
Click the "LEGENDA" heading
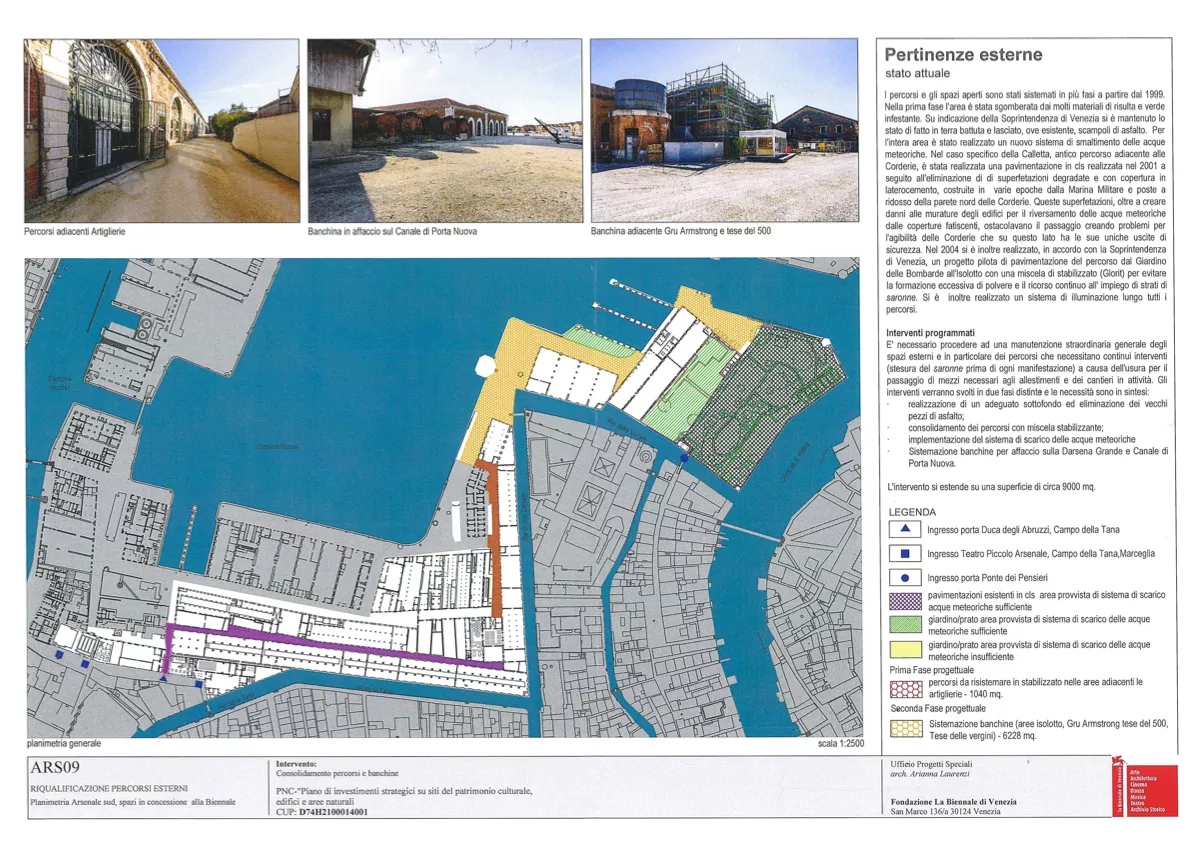click(x=912, y=512)
